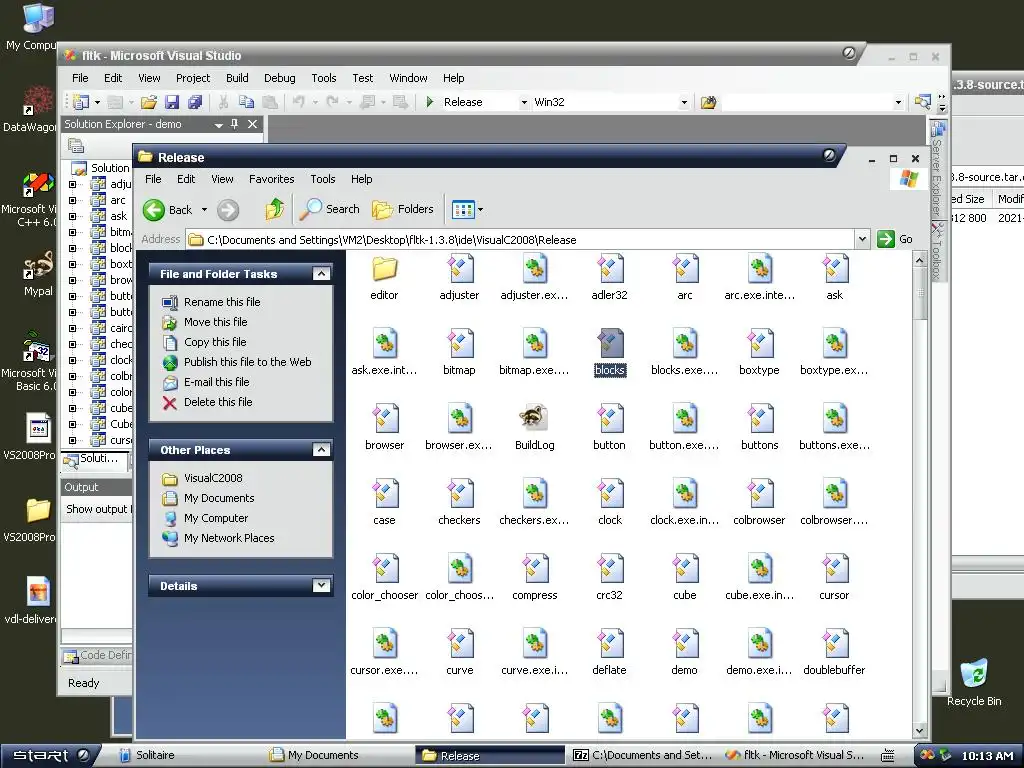
Task: Select the crc32 file icon
Action: pyautogui.click(x=610, y=569)
